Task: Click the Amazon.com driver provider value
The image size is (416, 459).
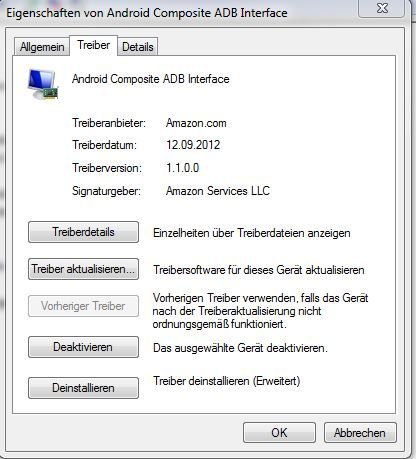Action: pyautogui.click(x=196, y=123)
